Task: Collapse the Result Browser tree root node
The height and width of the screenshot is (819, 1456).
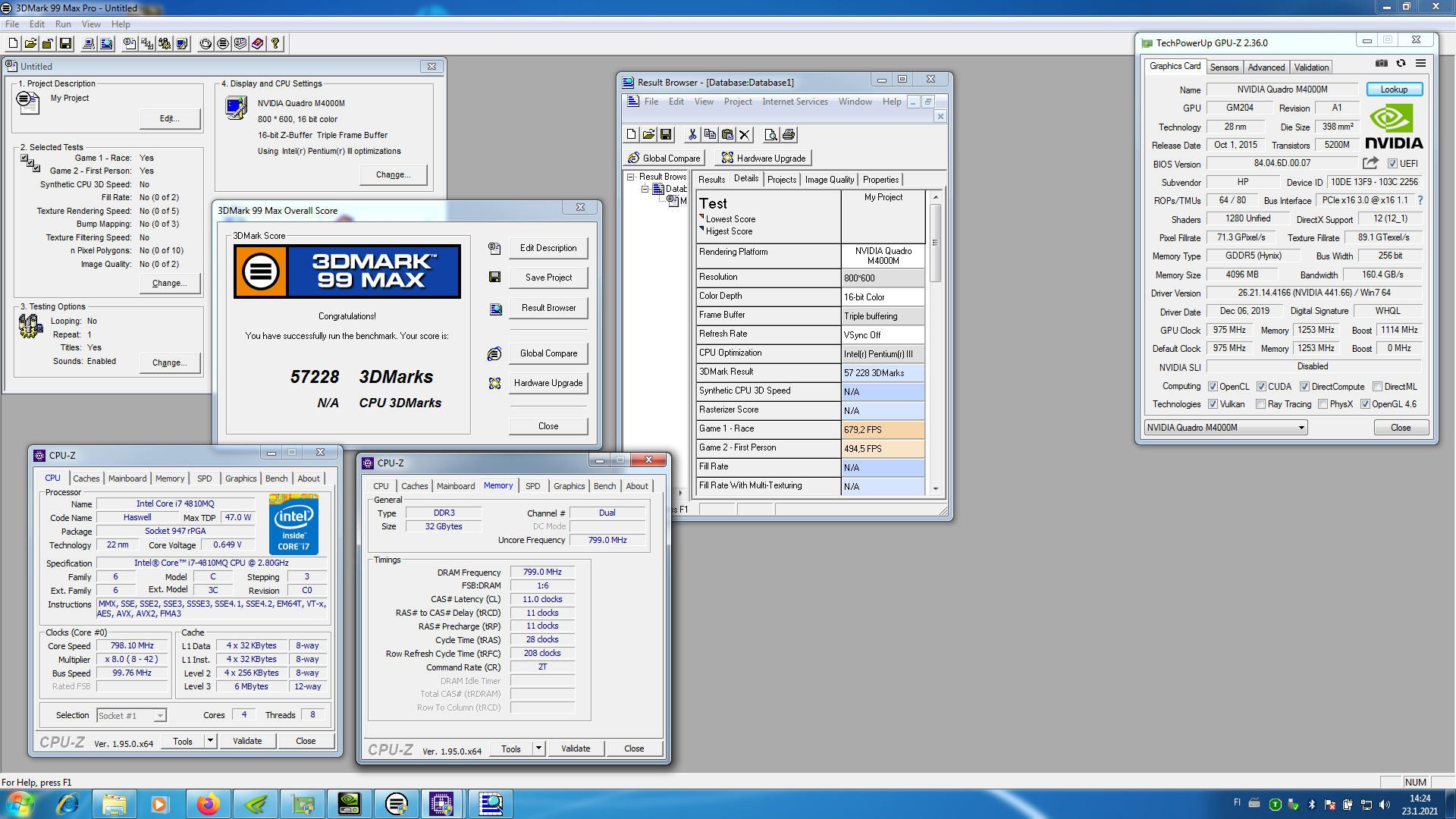Action: (x=630, y=177)
